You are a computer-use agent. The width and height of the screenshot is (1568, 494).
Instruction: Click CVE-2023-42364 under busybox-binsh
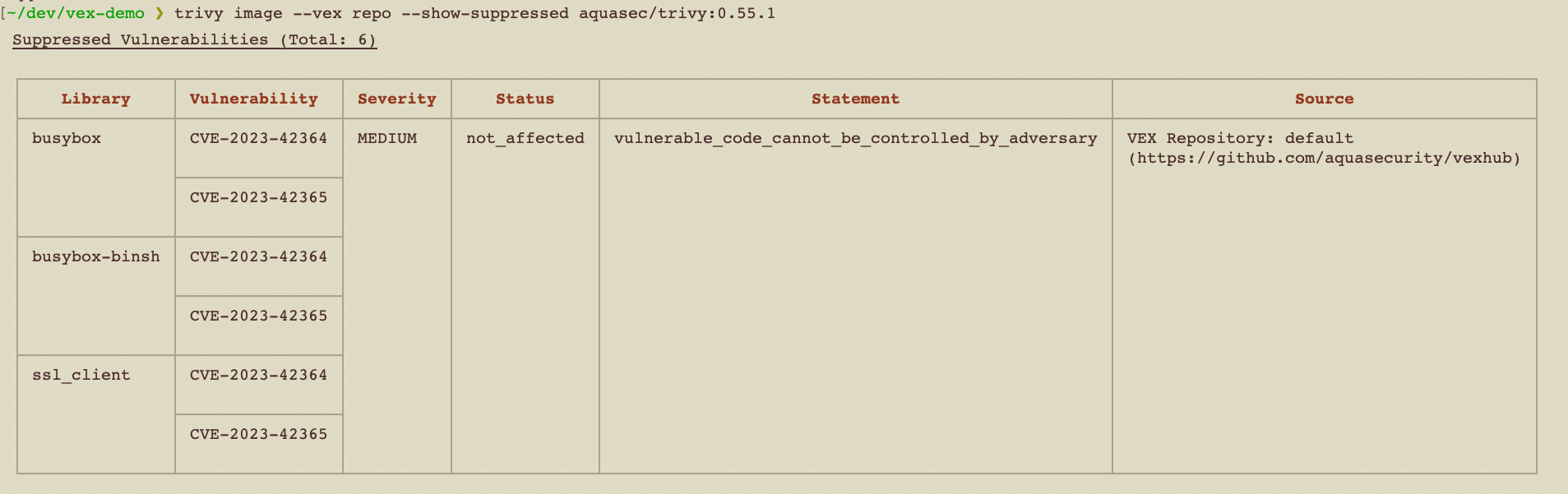tap(258, 256)
